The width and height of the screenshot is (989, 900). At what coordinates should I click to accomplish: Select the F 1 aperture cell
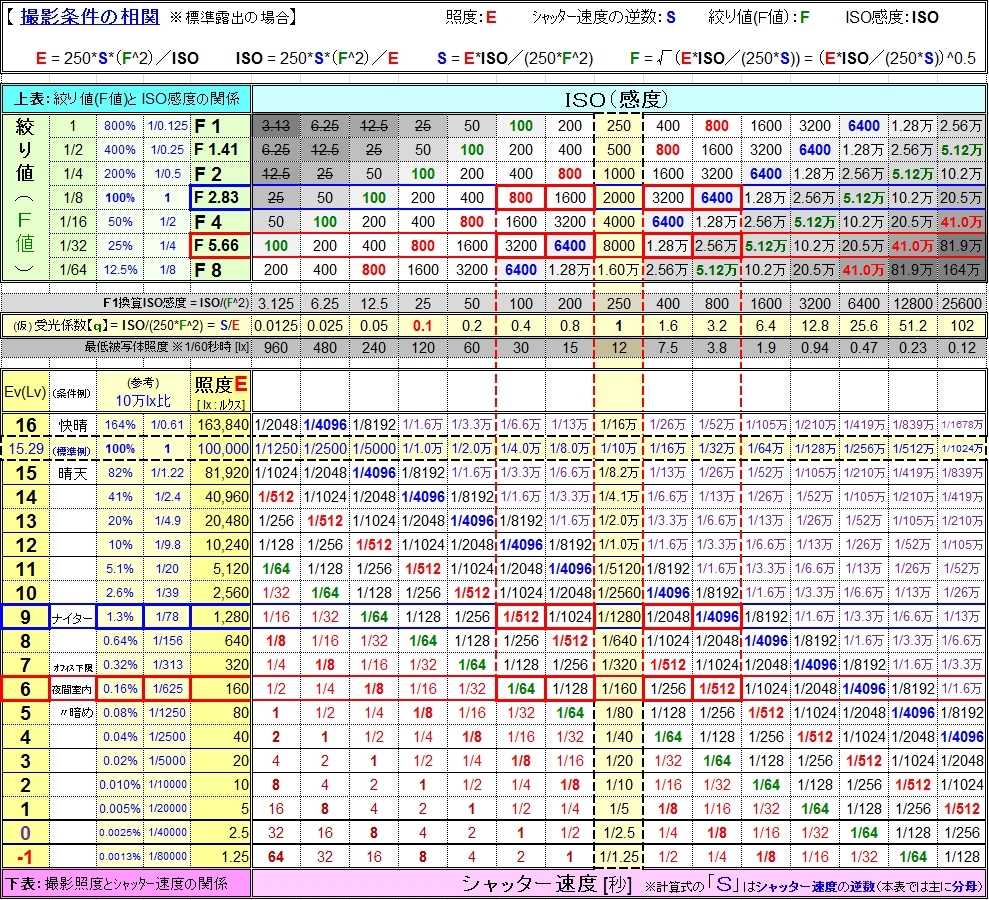click(x=220, y=126)
